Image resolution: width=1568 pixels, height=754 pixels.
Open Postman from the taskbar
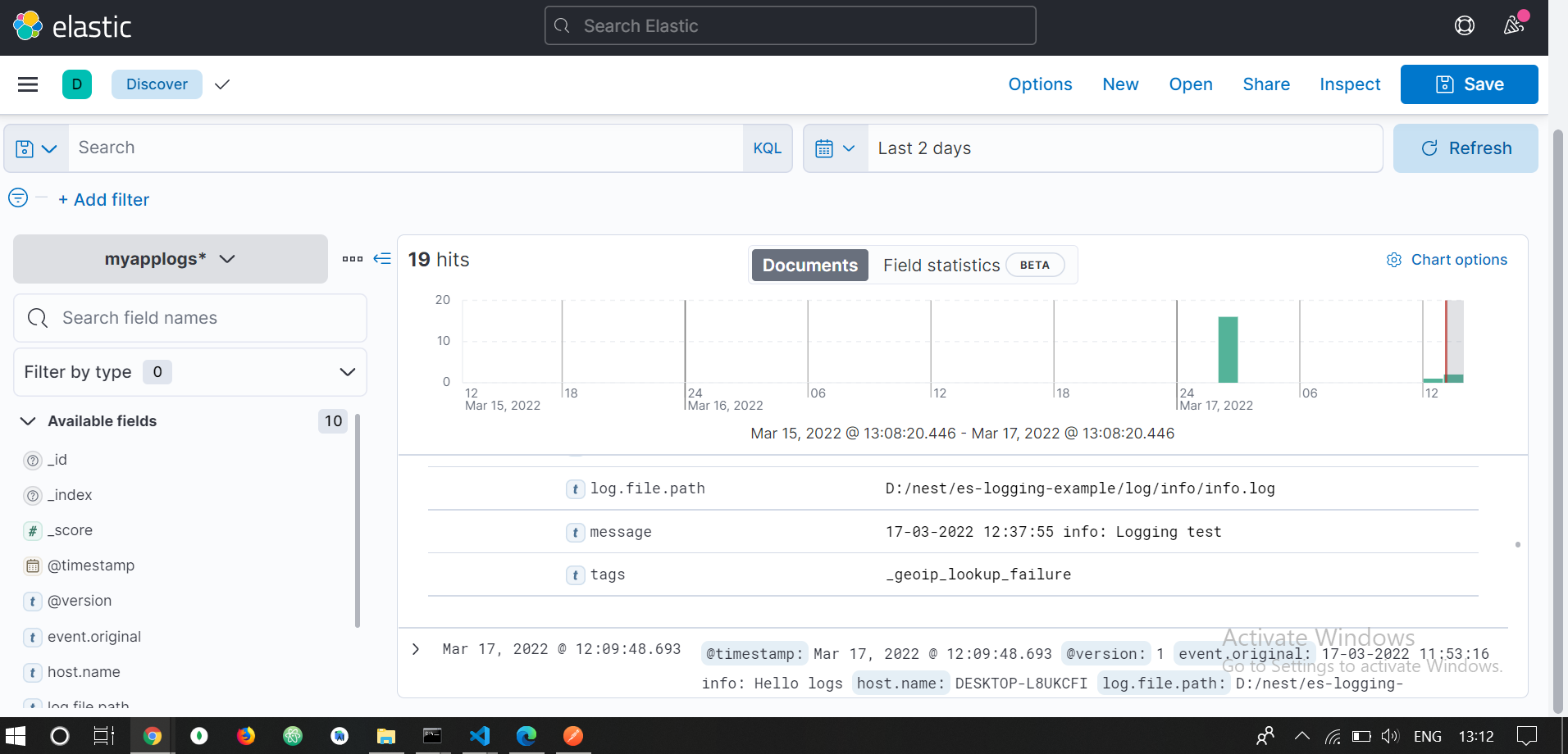point(573,736)
